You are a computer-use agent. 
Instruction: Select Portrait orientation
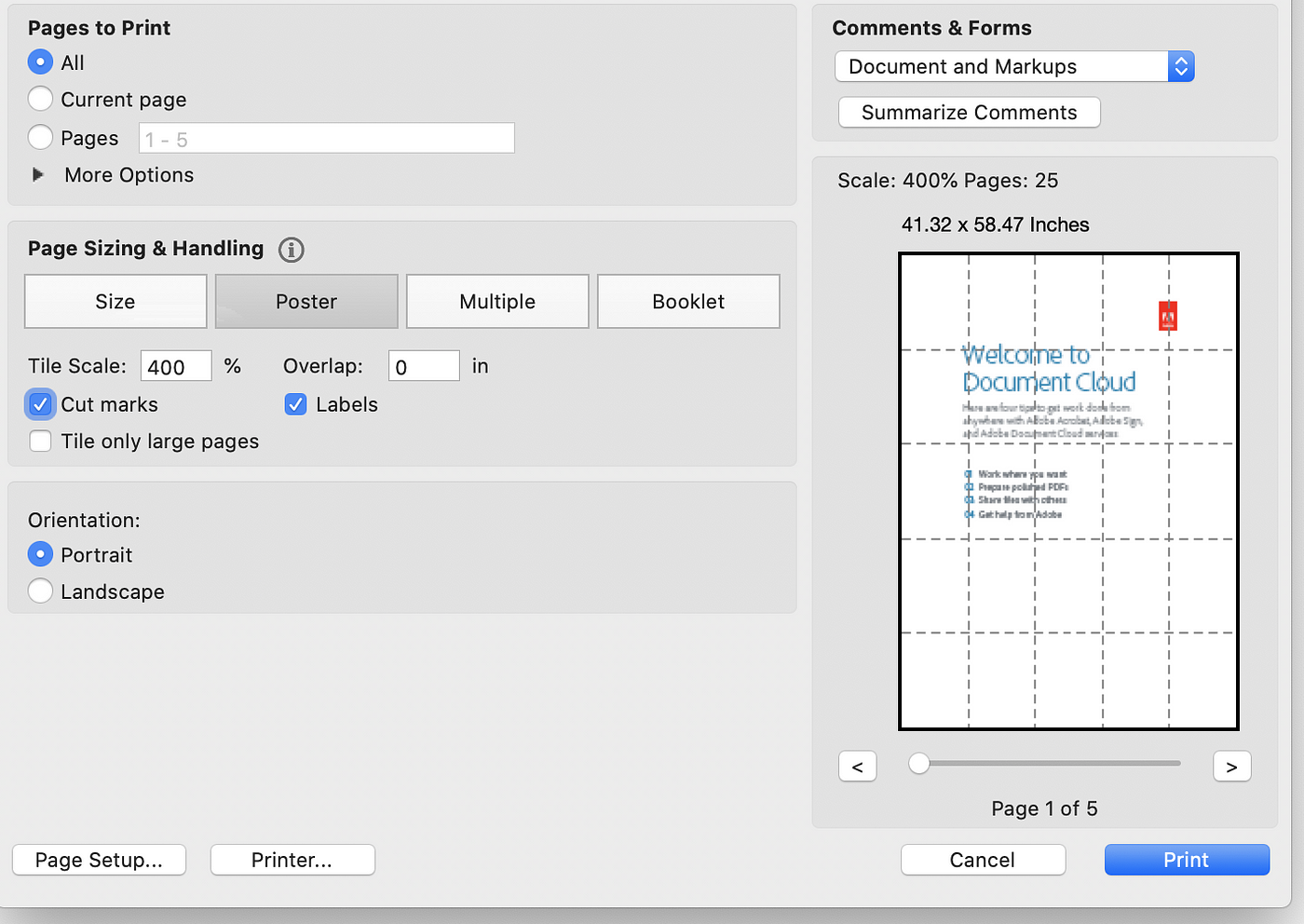point(40,554)
